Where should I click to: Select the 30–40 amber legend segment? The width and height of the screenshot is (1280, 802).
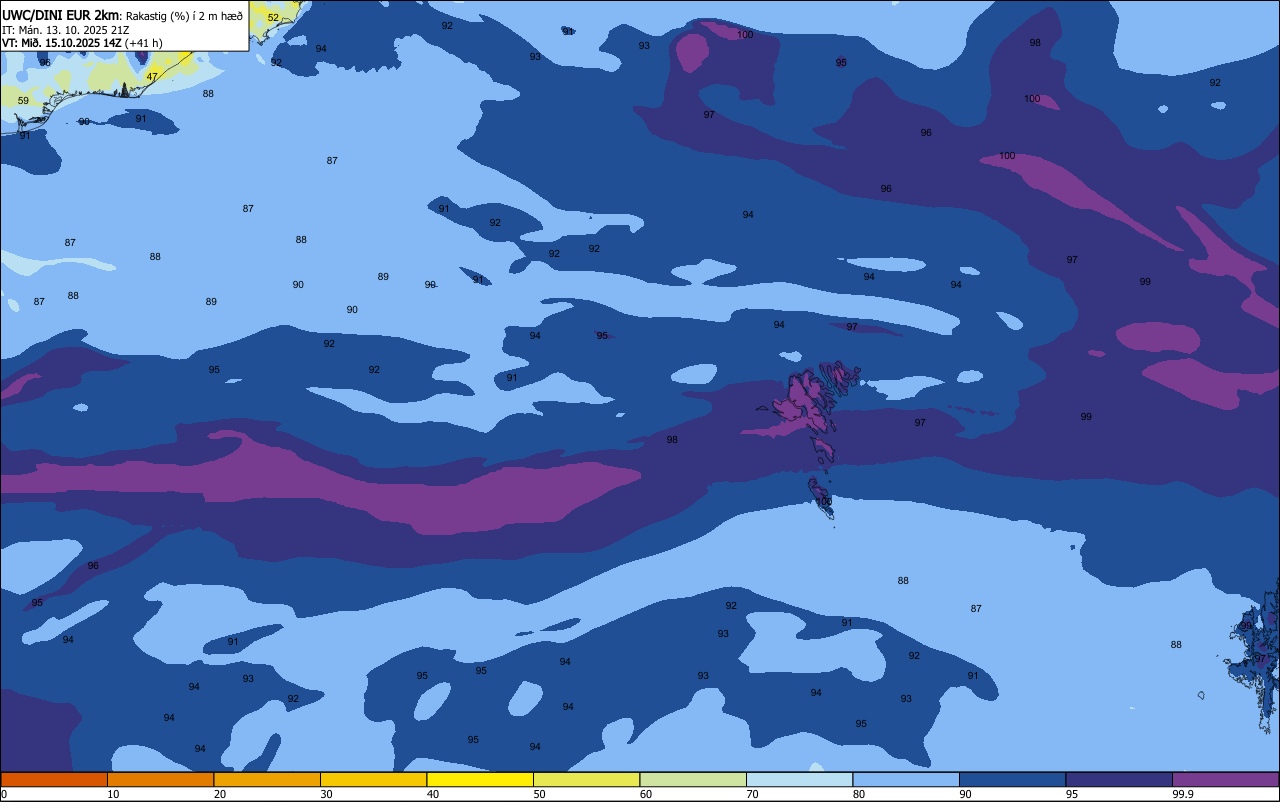(373, 779)
